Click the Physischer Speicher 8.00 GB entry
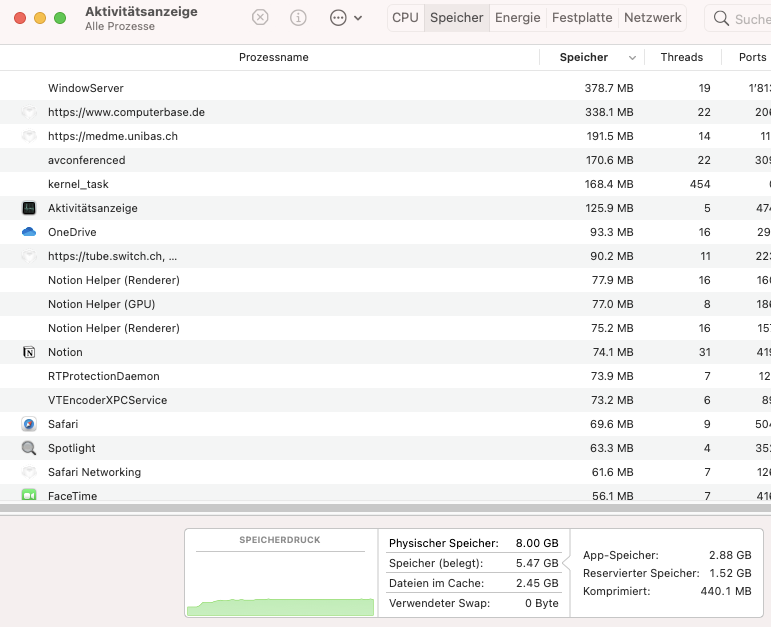The width and height of the screenshot is (771, 627). [x=474, y=543]
